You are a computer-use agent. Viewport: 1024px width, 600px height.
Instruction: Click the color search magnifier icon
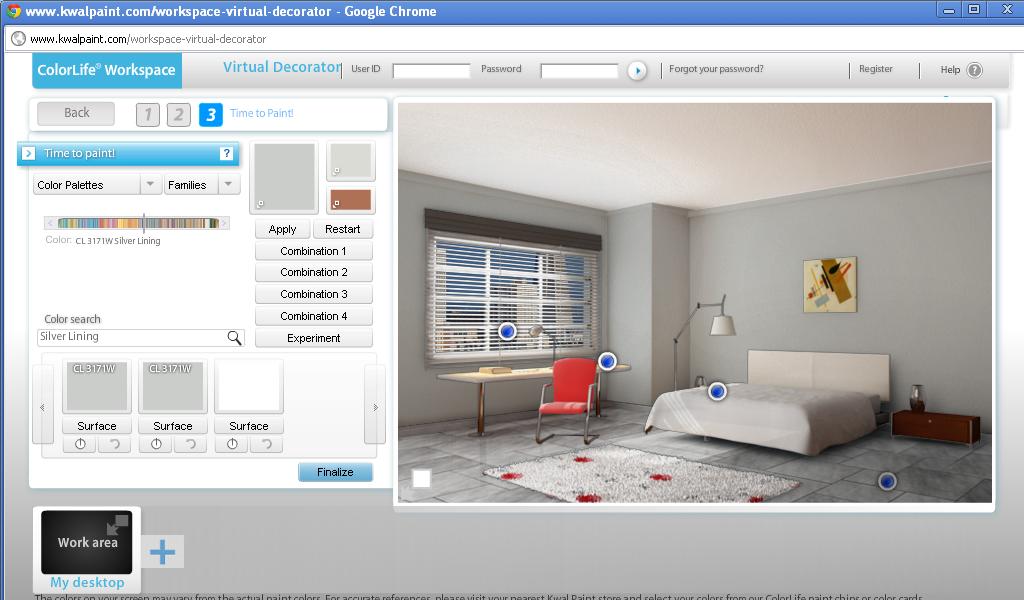pyautogui.click(x=234, y=337)
